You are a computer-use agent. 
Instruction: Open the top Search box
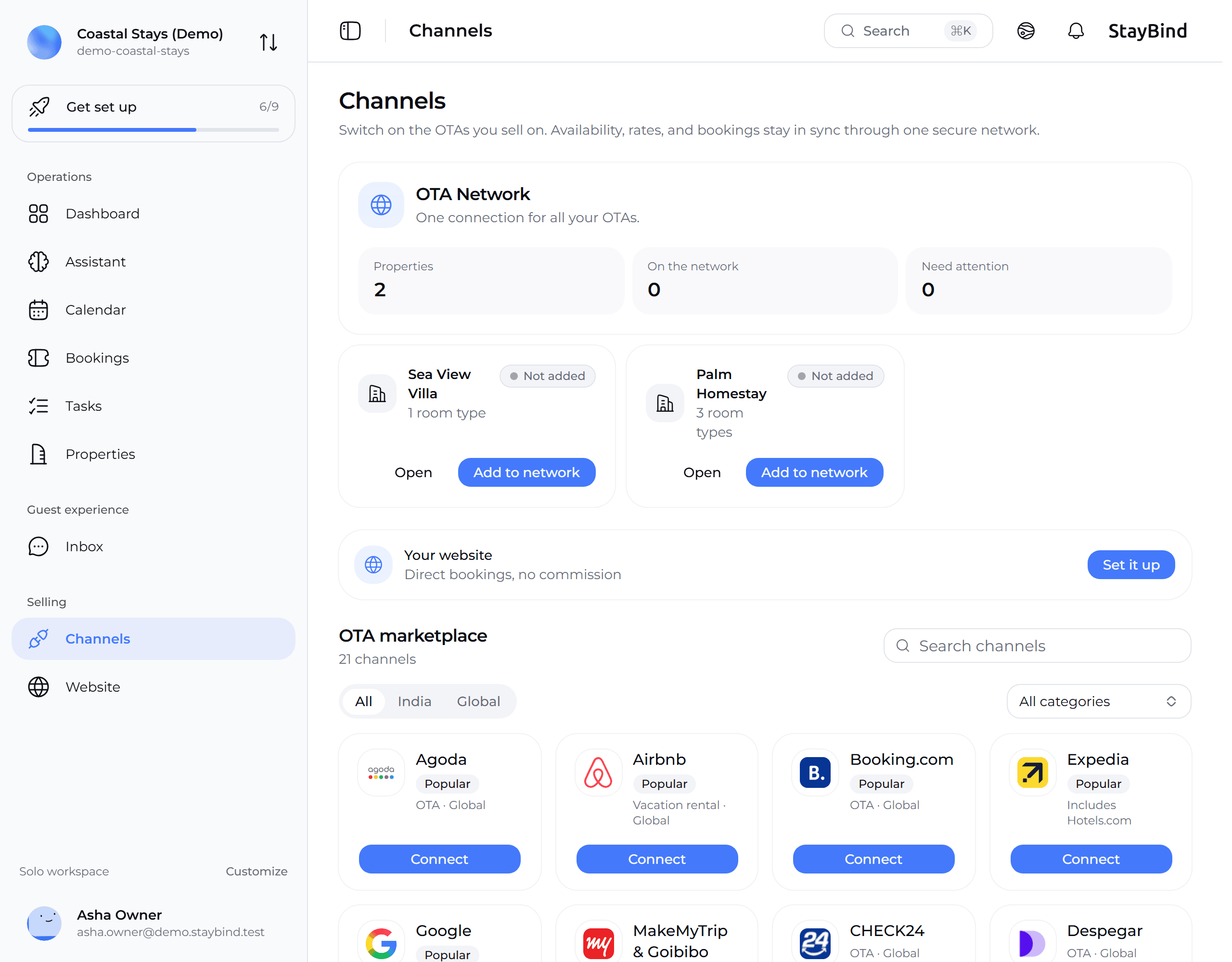pos(907,30)
